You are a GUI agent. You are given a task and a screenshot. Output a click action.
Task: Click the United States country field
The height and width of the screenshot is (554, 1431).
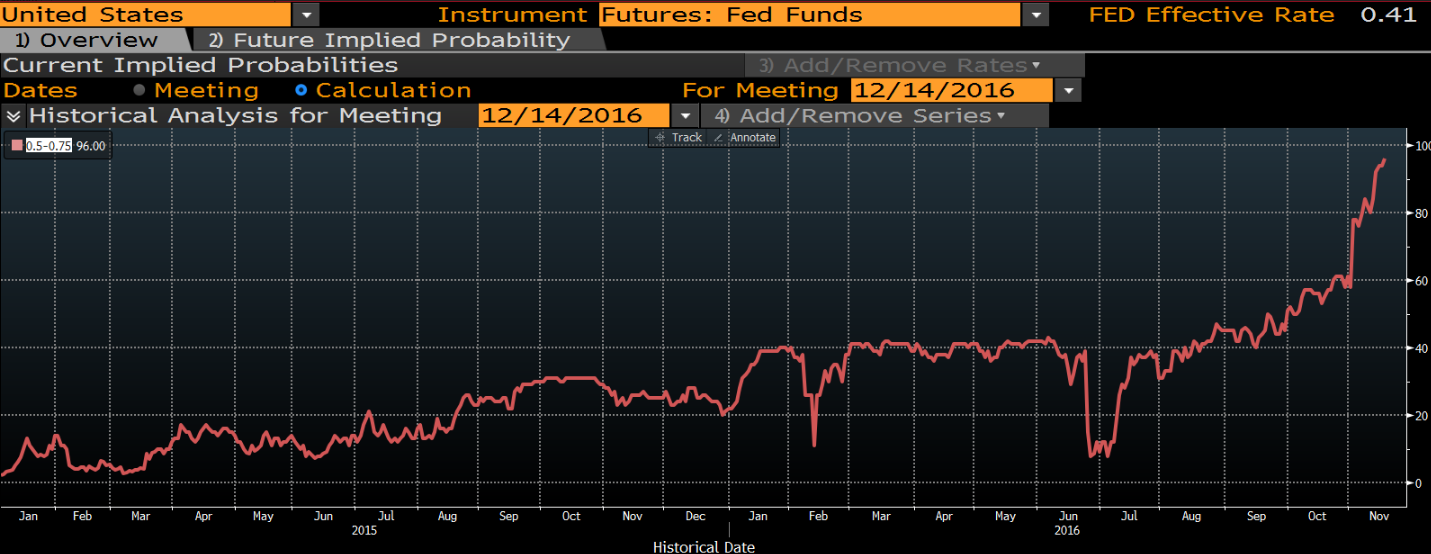pos(145,15)
